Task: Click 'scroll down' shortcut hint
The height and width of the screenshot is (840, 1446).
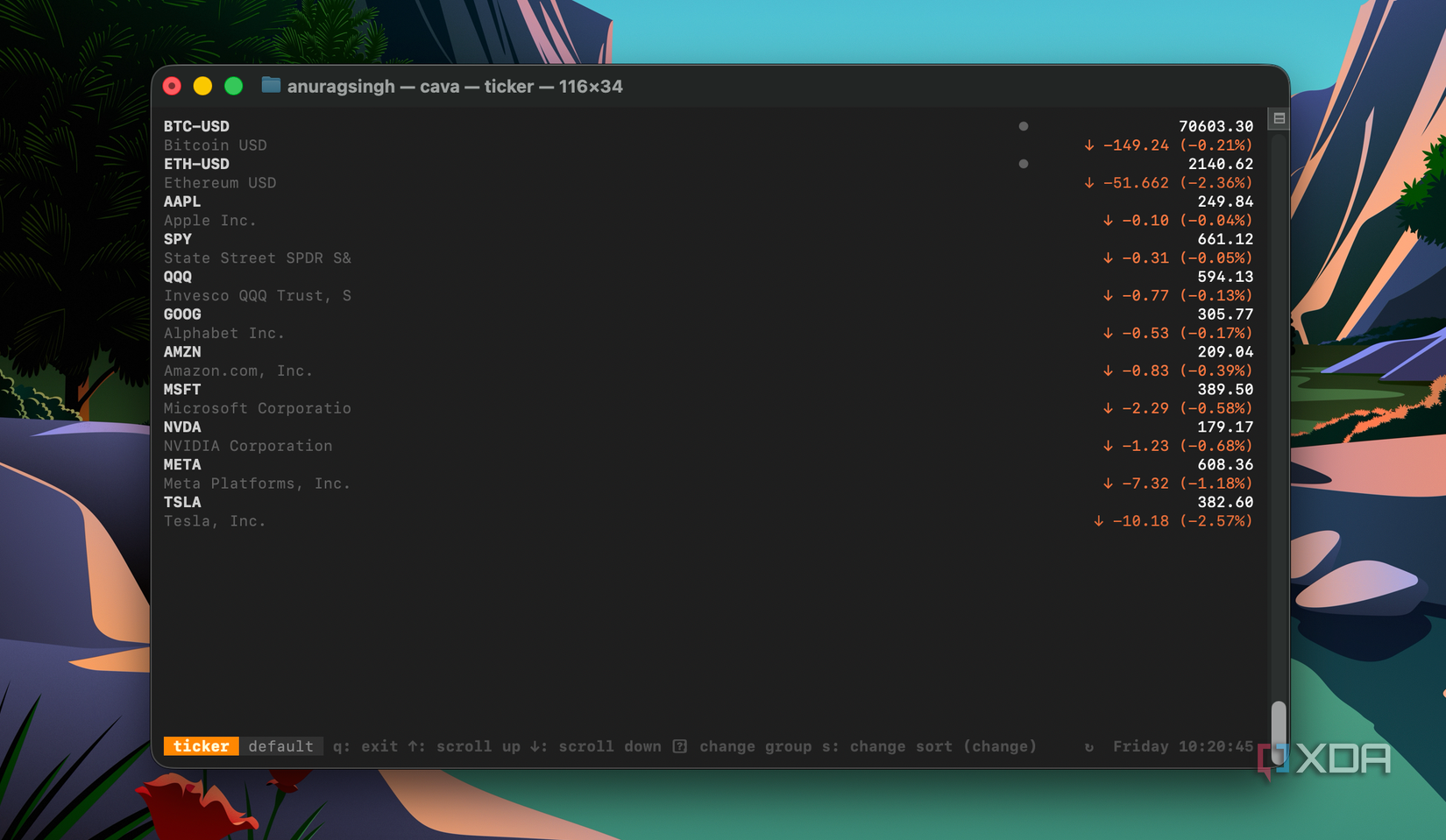Action: 610,746
